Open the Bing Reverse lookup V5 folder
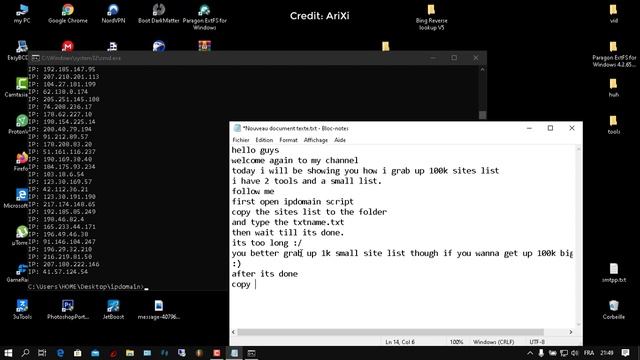The width and height of the screenshot is (640, 360). coord(431,17)
